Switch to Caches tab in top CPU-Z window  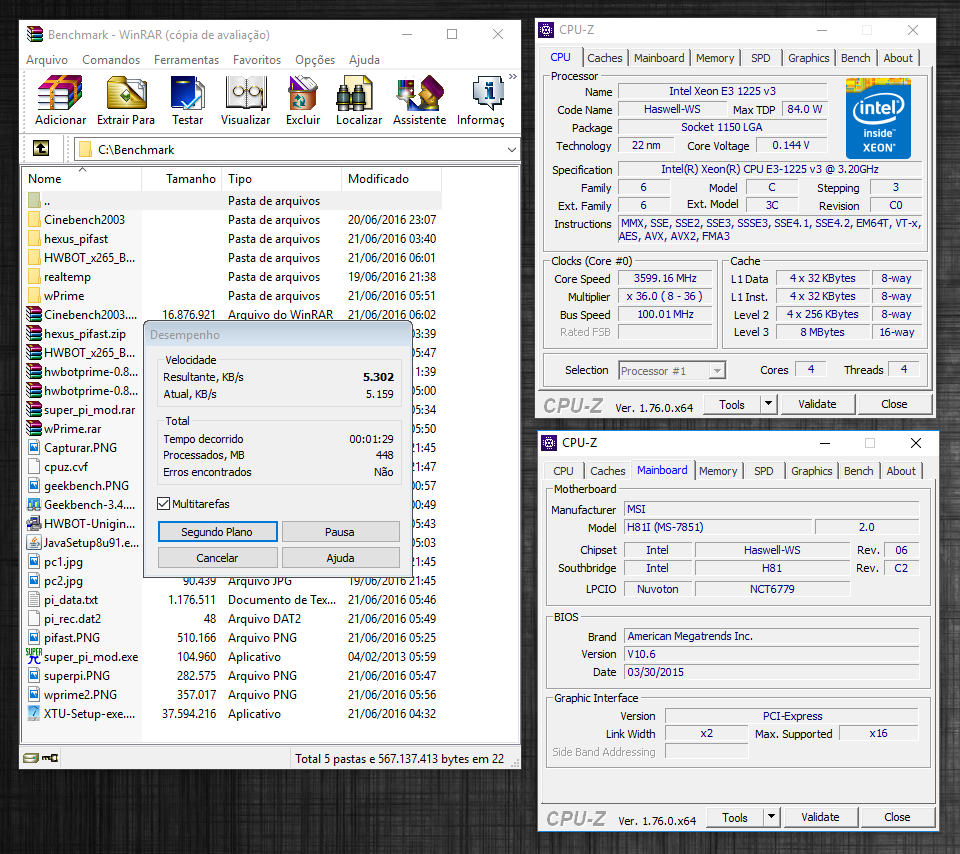point(604,58)
